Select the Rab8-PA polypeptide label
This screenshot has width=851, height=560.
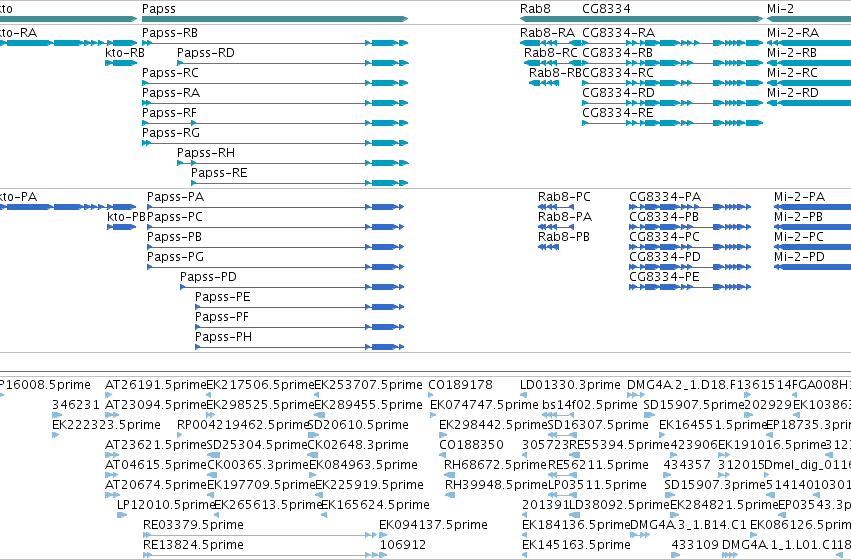pos(565,217)
